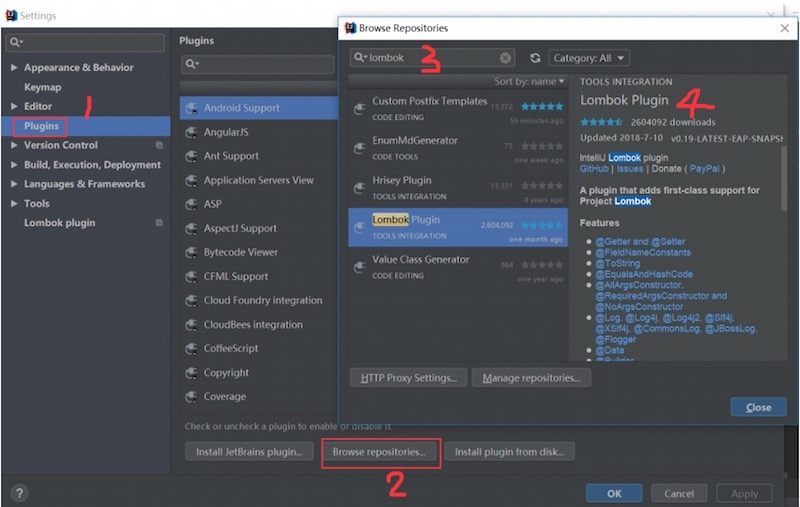Click the CoffeeScript plugin icon

pyautogui.click(x=192, y=349)
